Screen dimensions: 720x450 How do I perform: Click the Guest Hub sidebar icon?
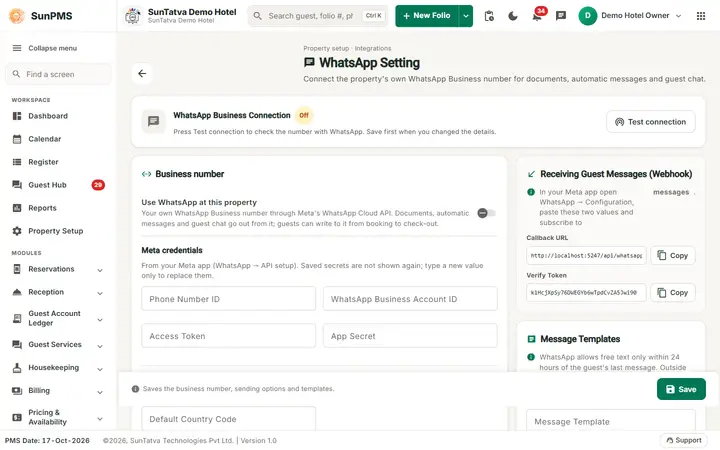(17, 185)
